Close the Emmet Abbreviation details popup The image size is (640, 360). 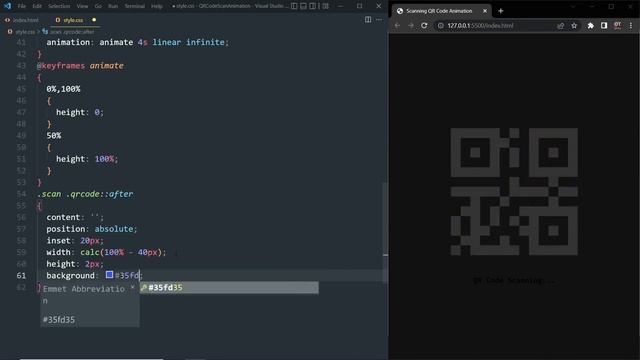click(132, 288)
